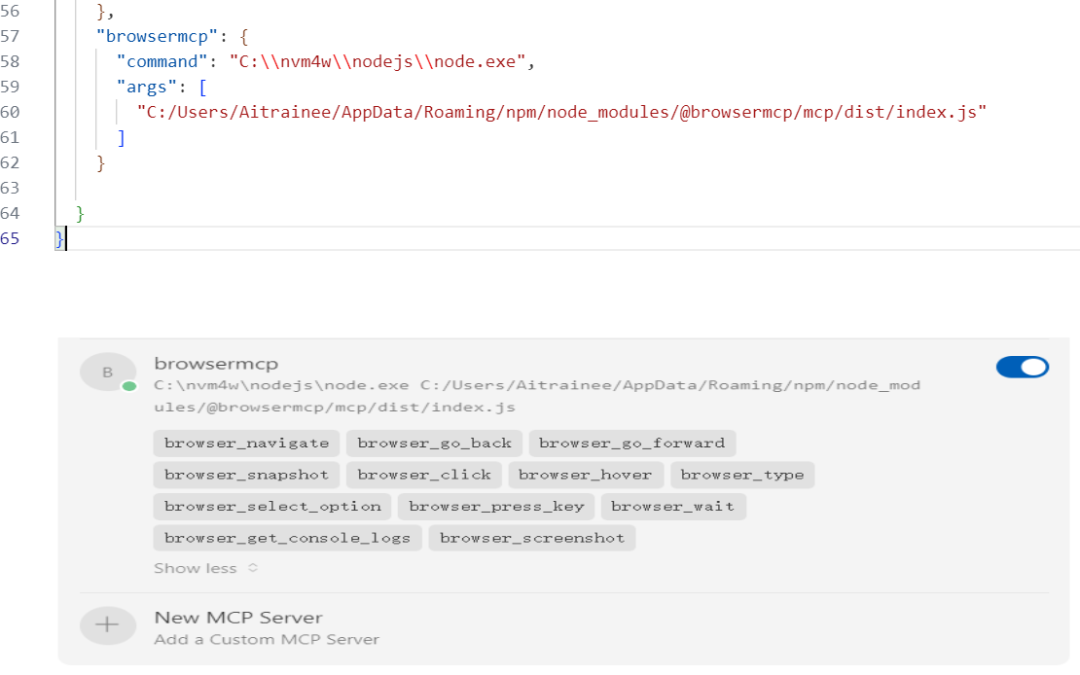Image resolution: width=1080 pixels, height=675 pixels.
Task: Click line number 57 in the gutter
Action: 10,37
